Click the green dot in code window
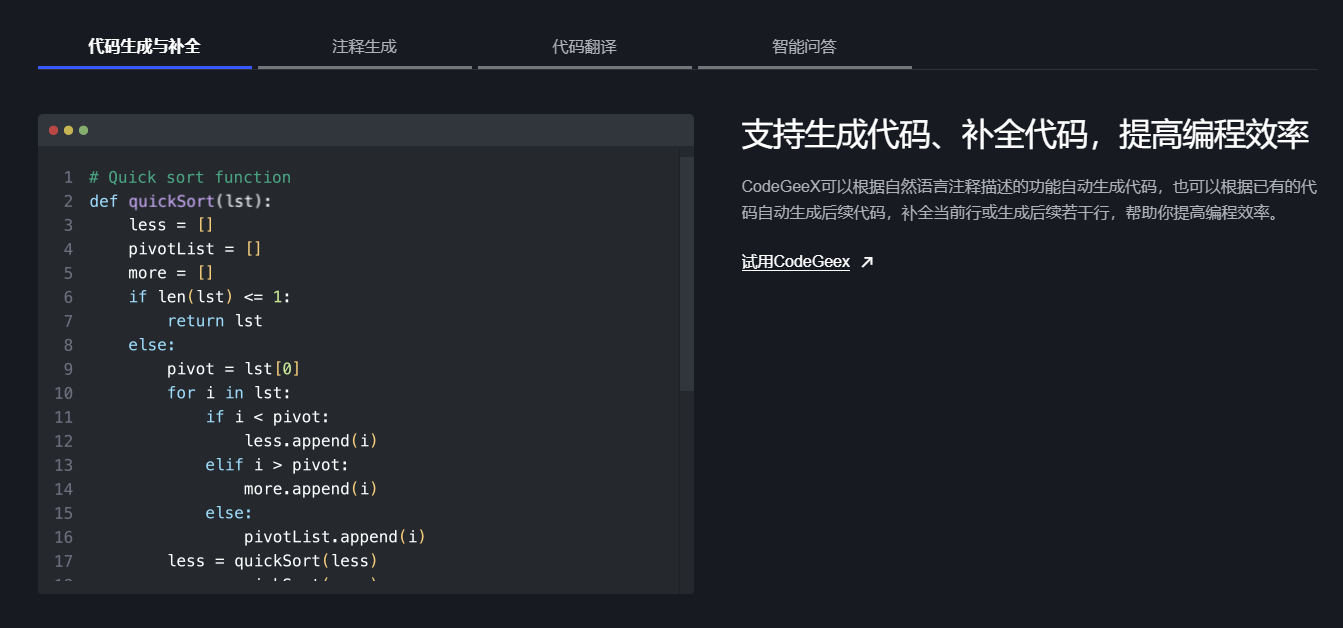1343x628 pixels. coord(83,130)
